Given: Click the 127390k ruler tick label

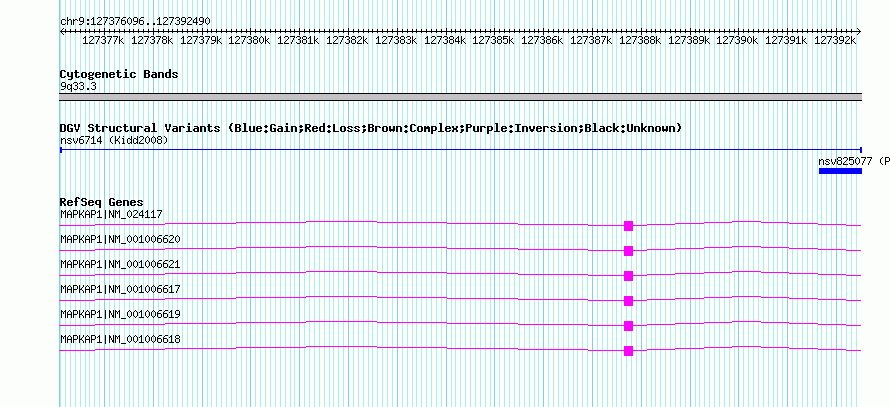Looking at the screenshot, I should point(737,40).
